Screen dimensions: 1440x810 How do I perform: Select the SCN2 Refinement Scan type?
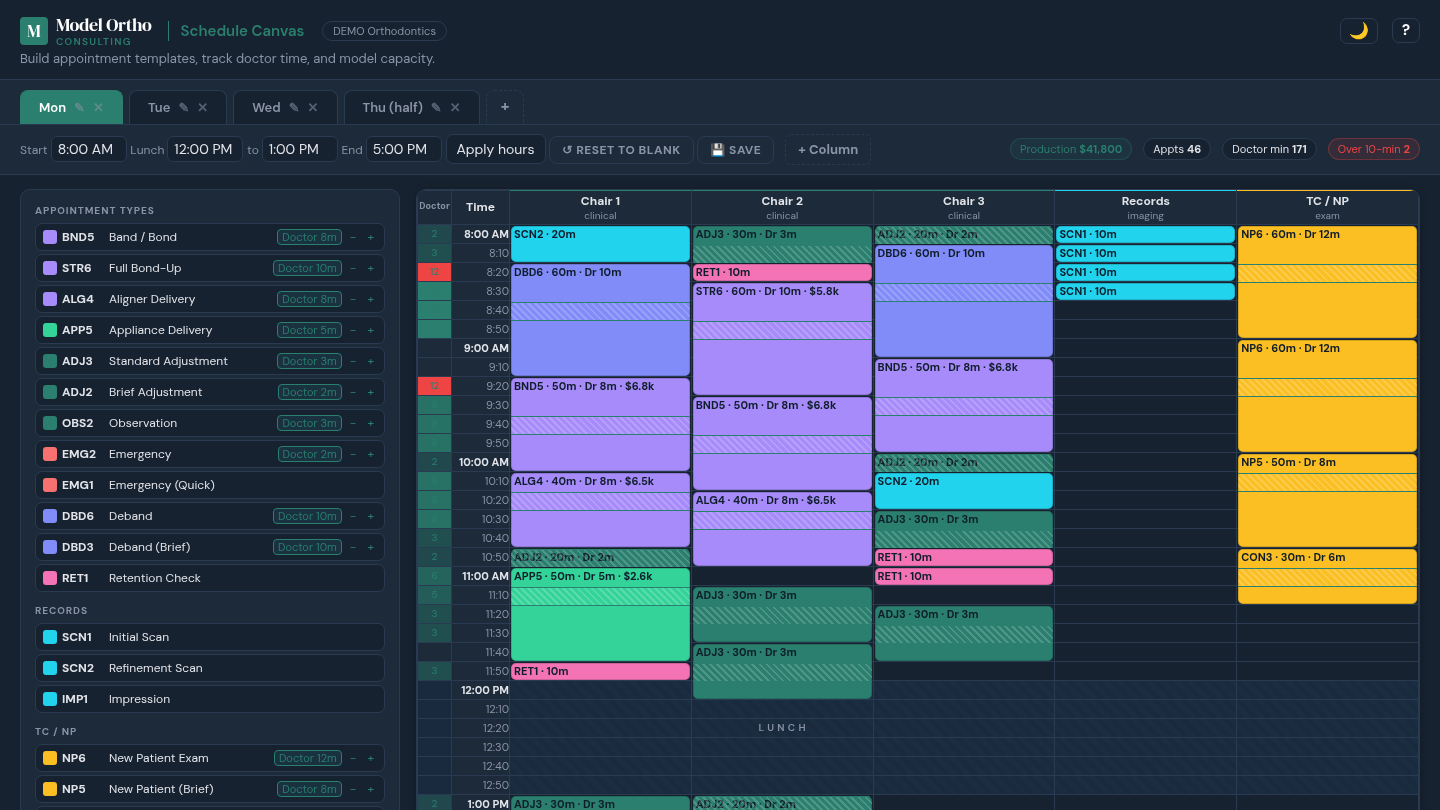coord(210,668)
